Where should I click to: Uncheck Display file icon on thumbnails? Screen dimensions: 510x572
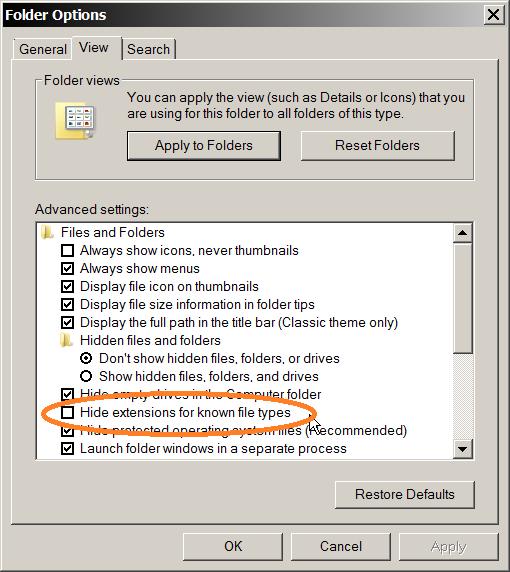point(67,286)
